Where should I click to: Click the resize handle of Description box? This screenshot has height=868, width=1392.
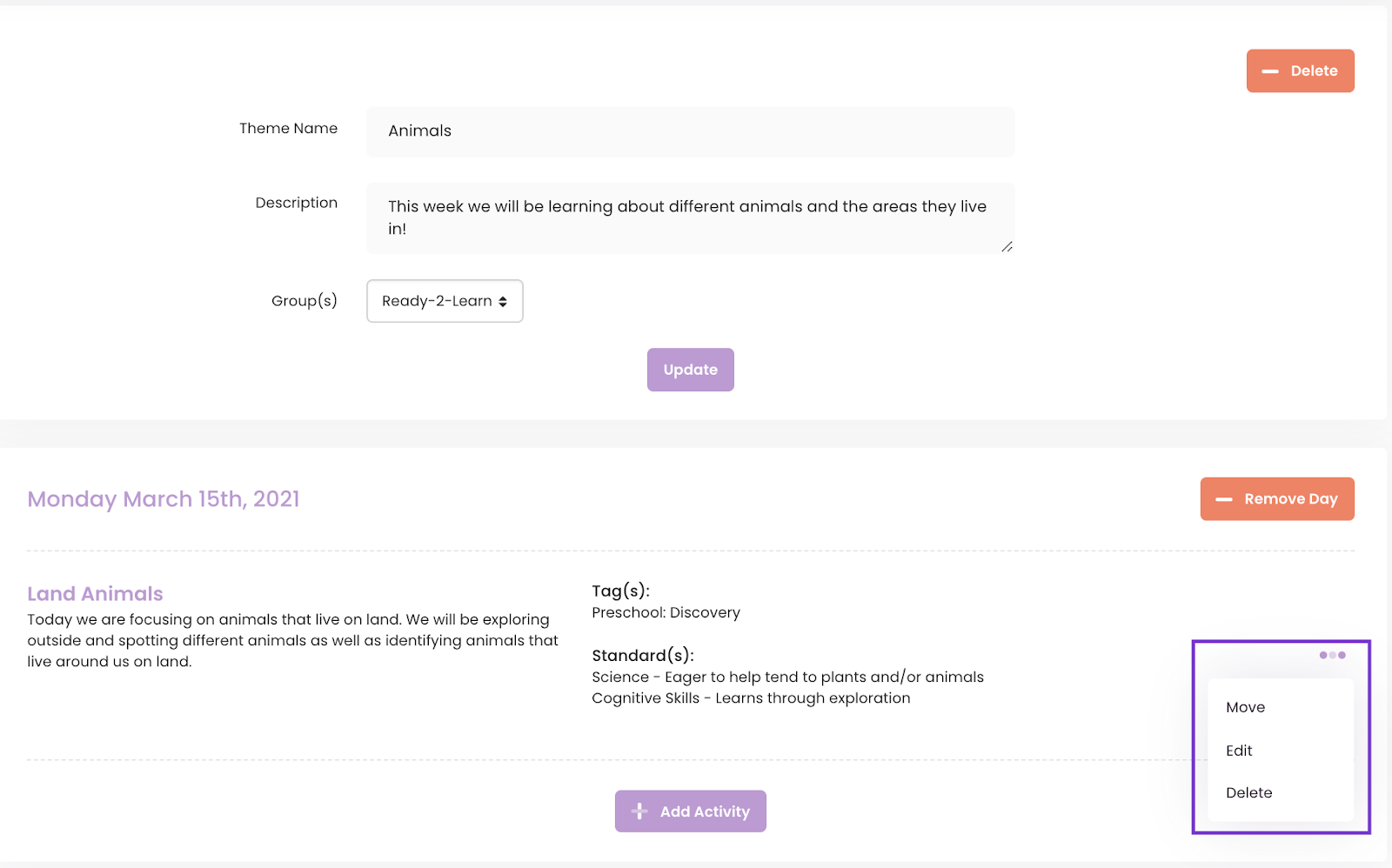click(x=1007, y=247)
